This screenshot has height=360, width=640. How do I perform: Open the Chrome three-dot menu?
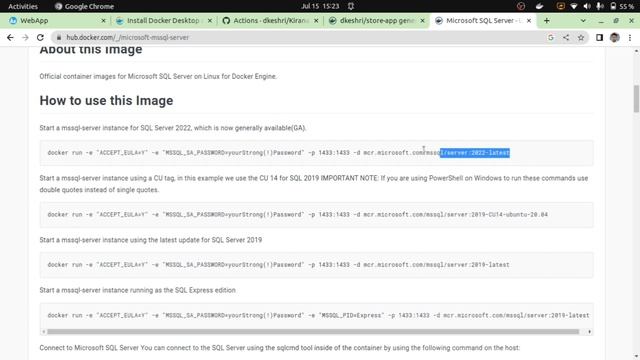click(630, 38)
